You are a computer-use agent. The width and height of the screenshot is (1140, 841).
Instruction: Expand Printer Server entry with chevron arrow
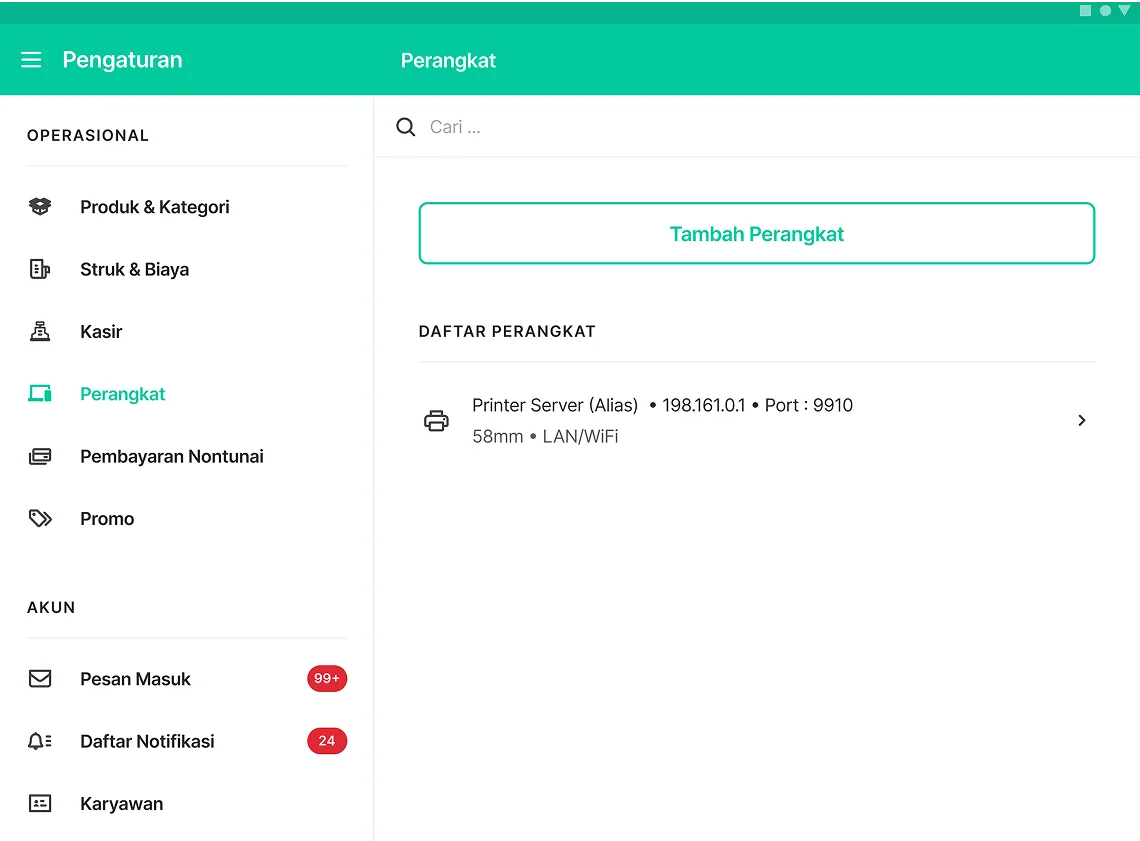pyautogui.click(x=1081, y=421)
